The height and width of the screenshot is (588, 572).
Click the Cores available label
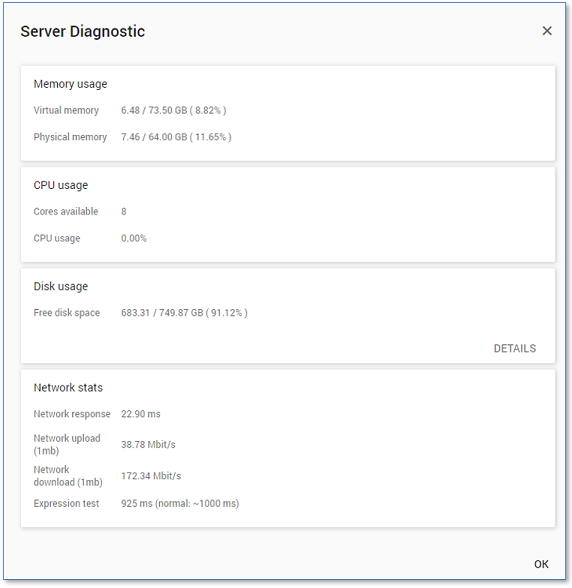(66, 212)
